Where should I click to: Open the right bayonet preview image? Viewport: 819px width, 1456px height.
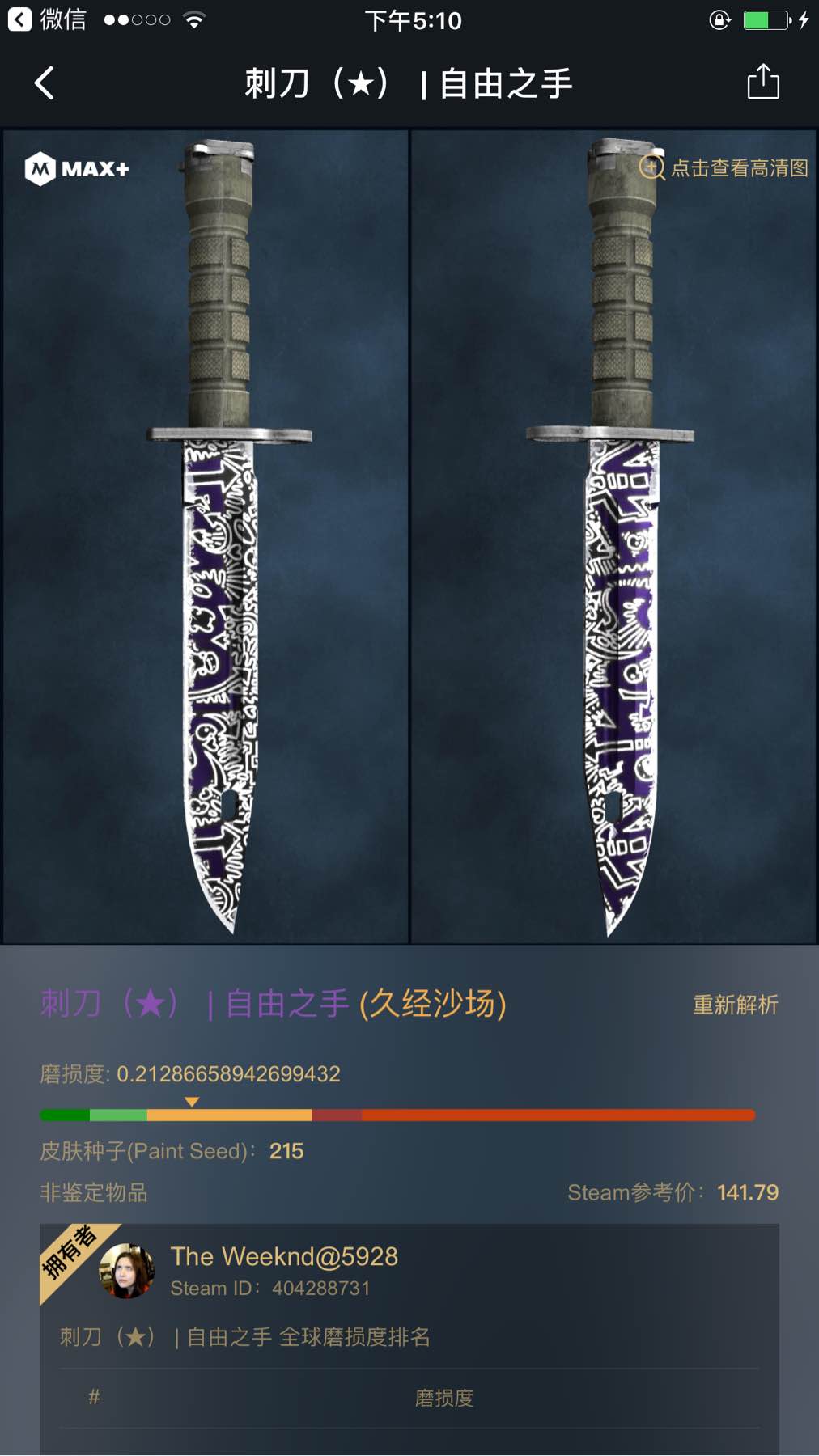pyautogui.click(x=613, y=537)
